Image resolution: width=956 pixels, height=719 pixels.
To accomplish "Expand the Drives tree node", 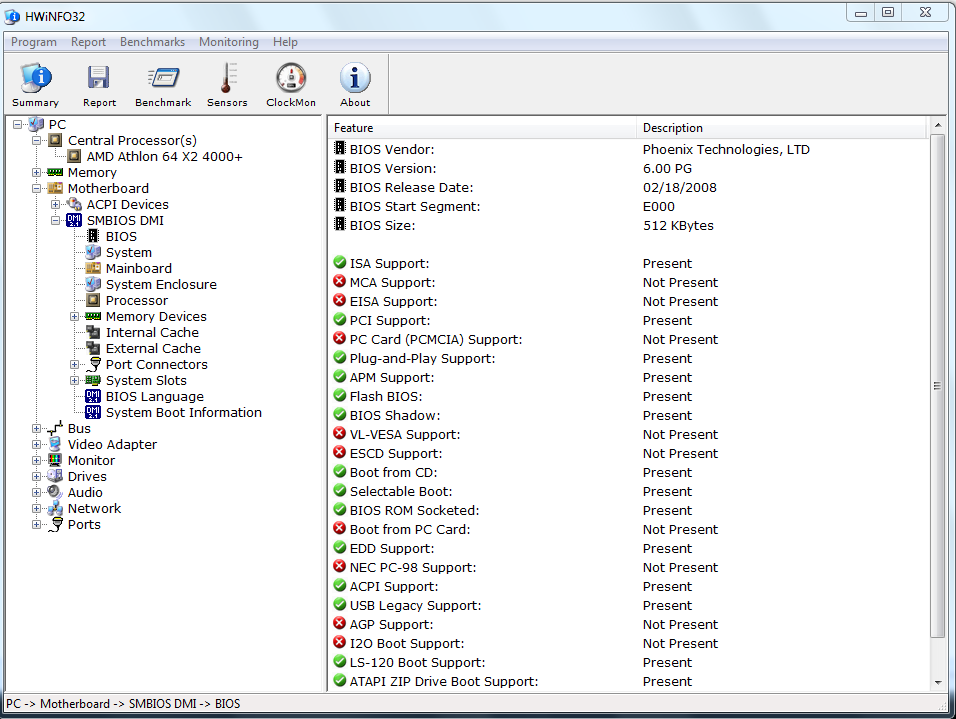I will pyautogui.click(x=37, y=477).
